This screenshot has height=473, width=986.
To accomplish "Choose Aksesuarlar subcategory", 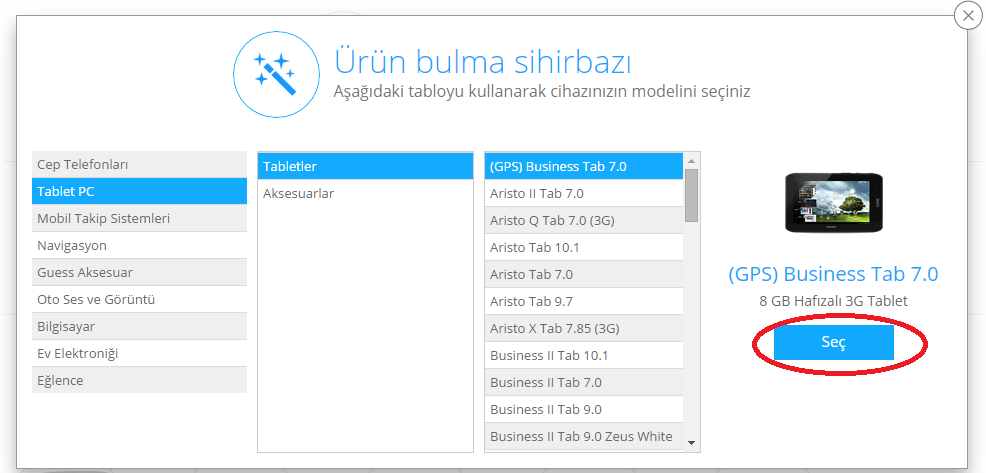I will pos(365,194).
